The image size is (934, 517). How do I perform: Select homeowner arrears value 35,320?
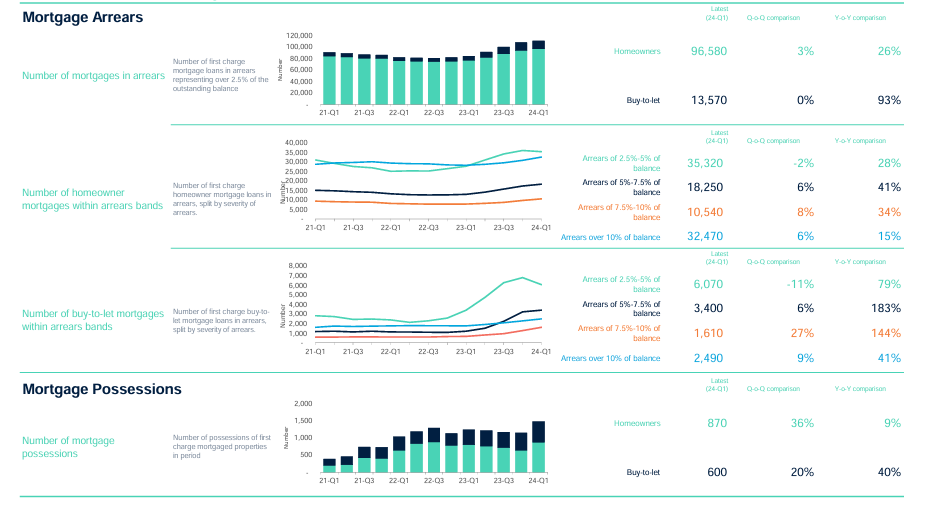point(705,163)
